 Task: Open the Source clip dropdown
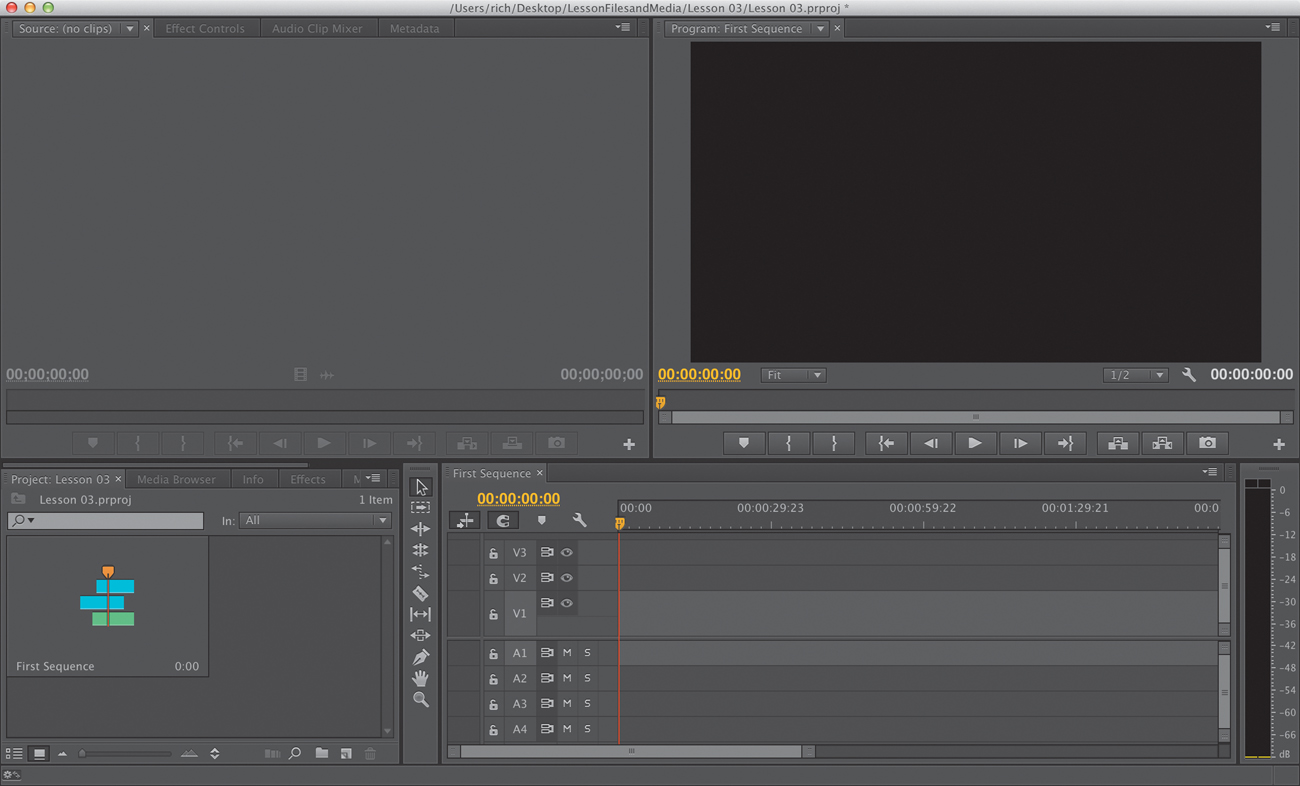(130, 29)
